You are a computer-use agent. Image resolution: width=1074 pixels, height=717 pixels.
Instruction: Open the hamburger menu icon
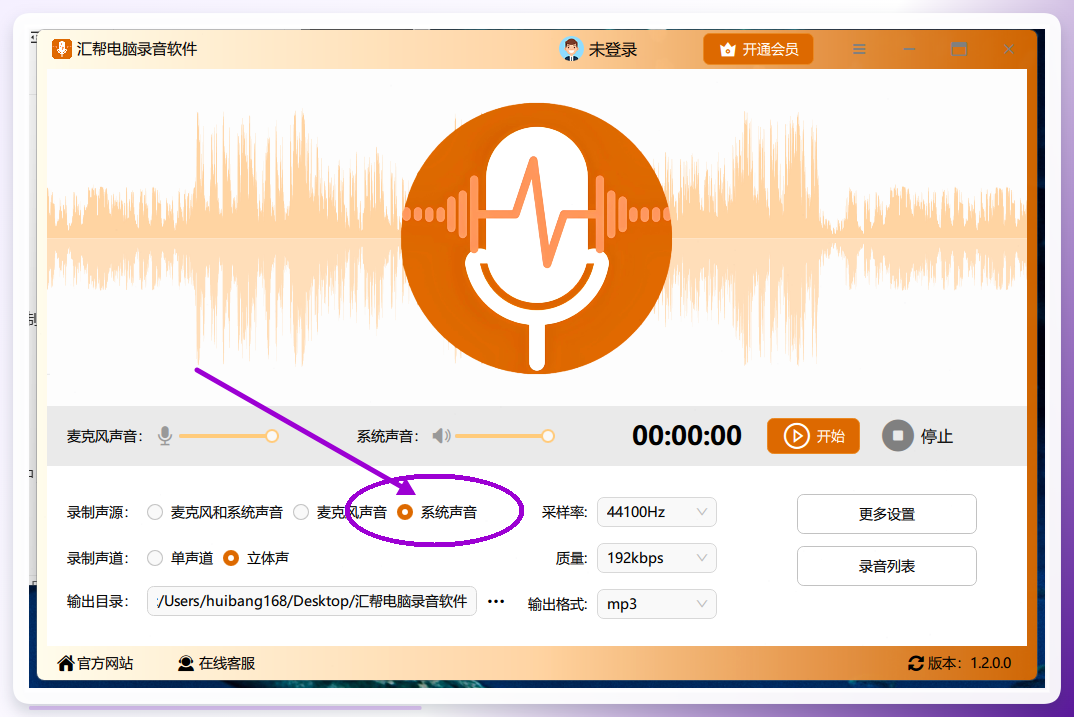click(x=859, y=49)
